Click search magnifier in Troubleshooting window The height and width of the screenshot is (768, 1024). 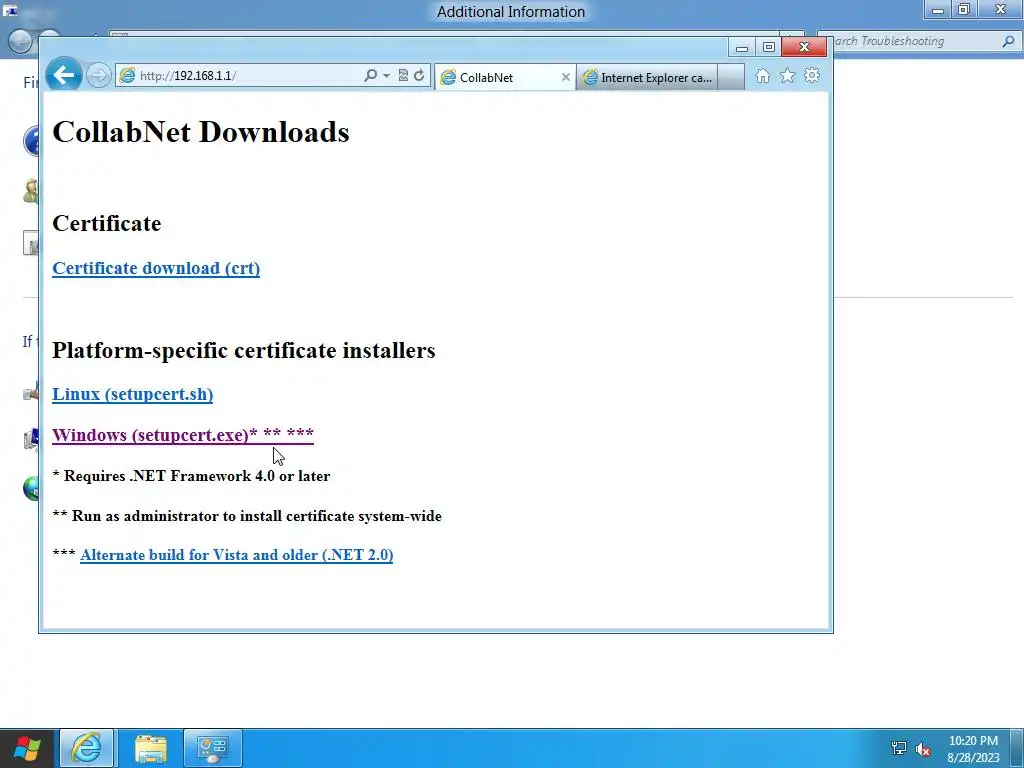tap(1008, 41)
